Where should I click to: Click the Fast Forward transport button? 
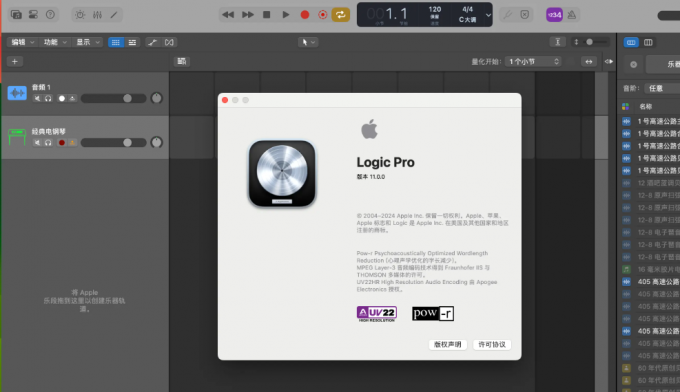tap(248, 15)
